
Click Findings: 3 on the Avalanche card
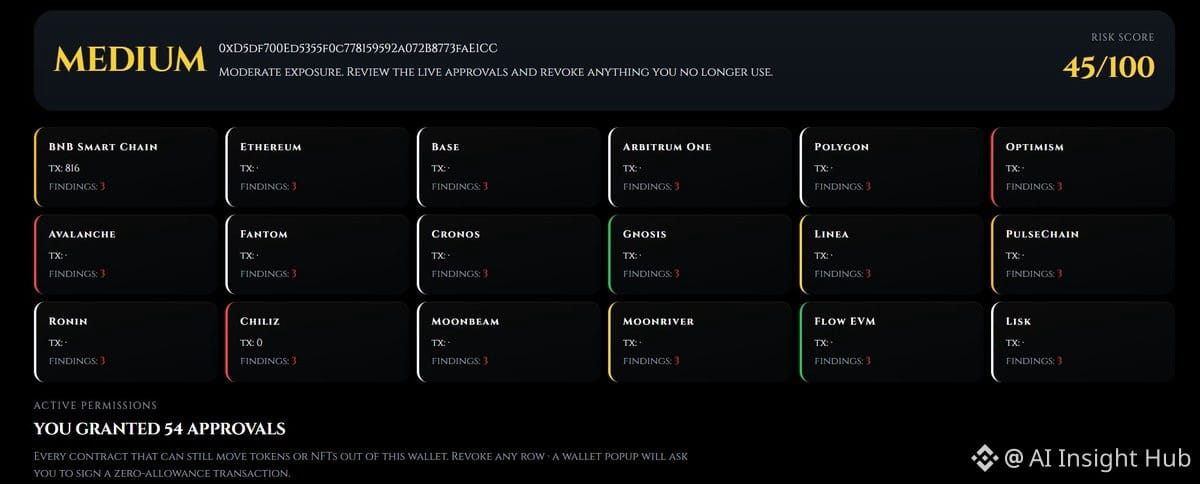pyautogui.click(x=77, y=274)
